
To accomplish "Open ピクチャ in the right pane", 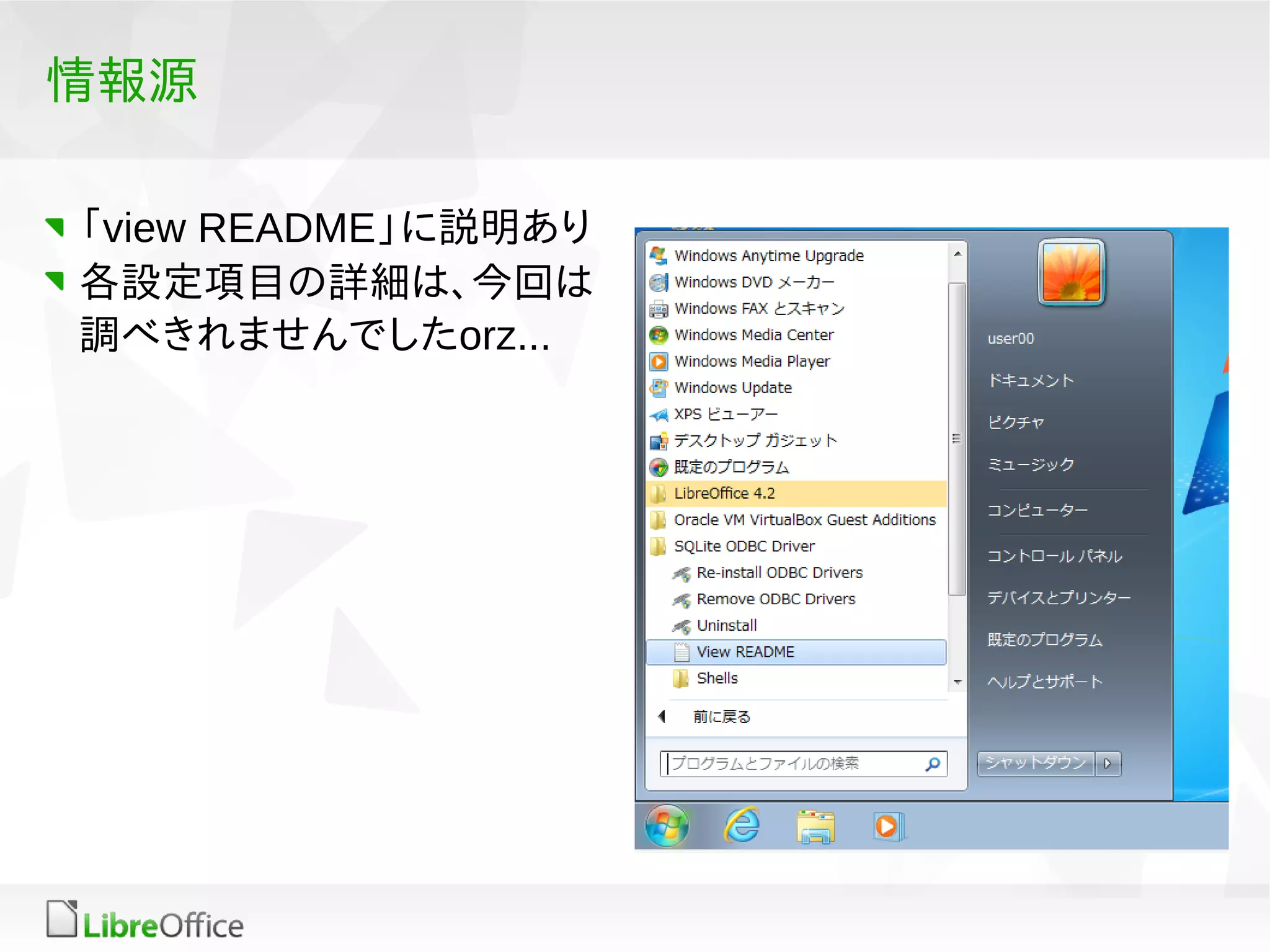I will tap(1016, 422).
